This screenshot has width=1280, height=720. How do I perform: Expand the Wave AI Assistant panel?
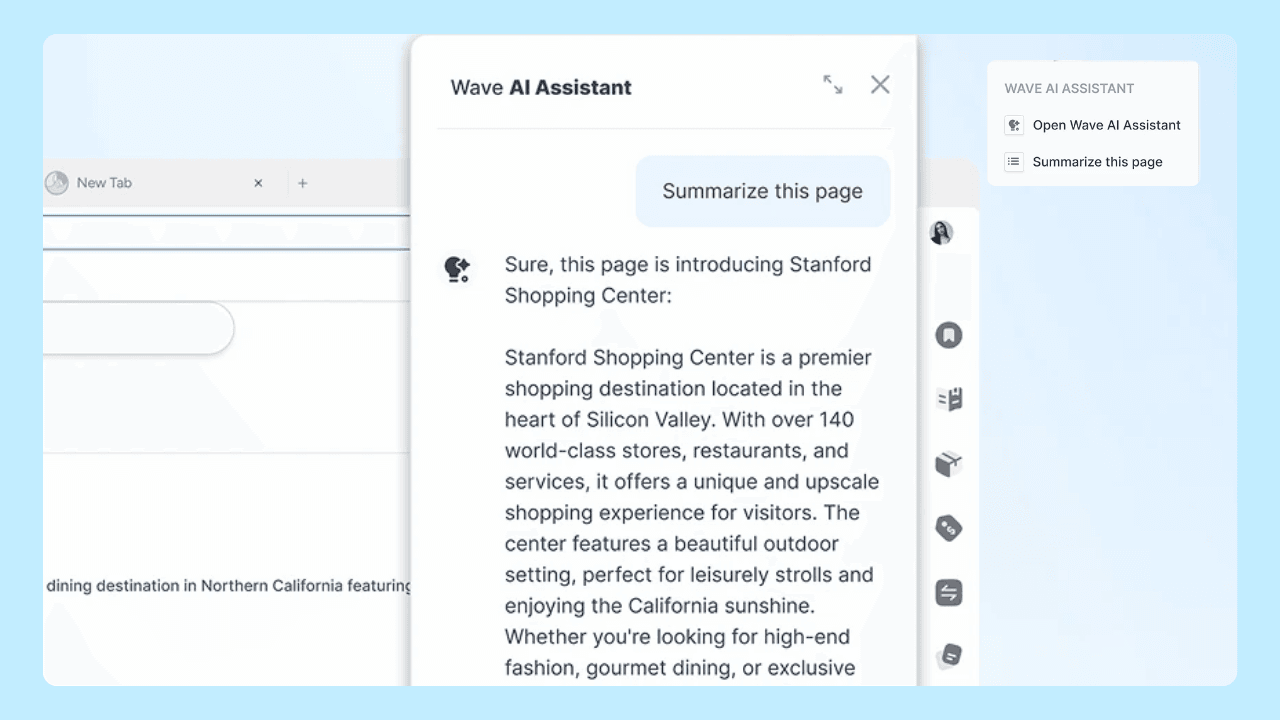pos(833,85)
